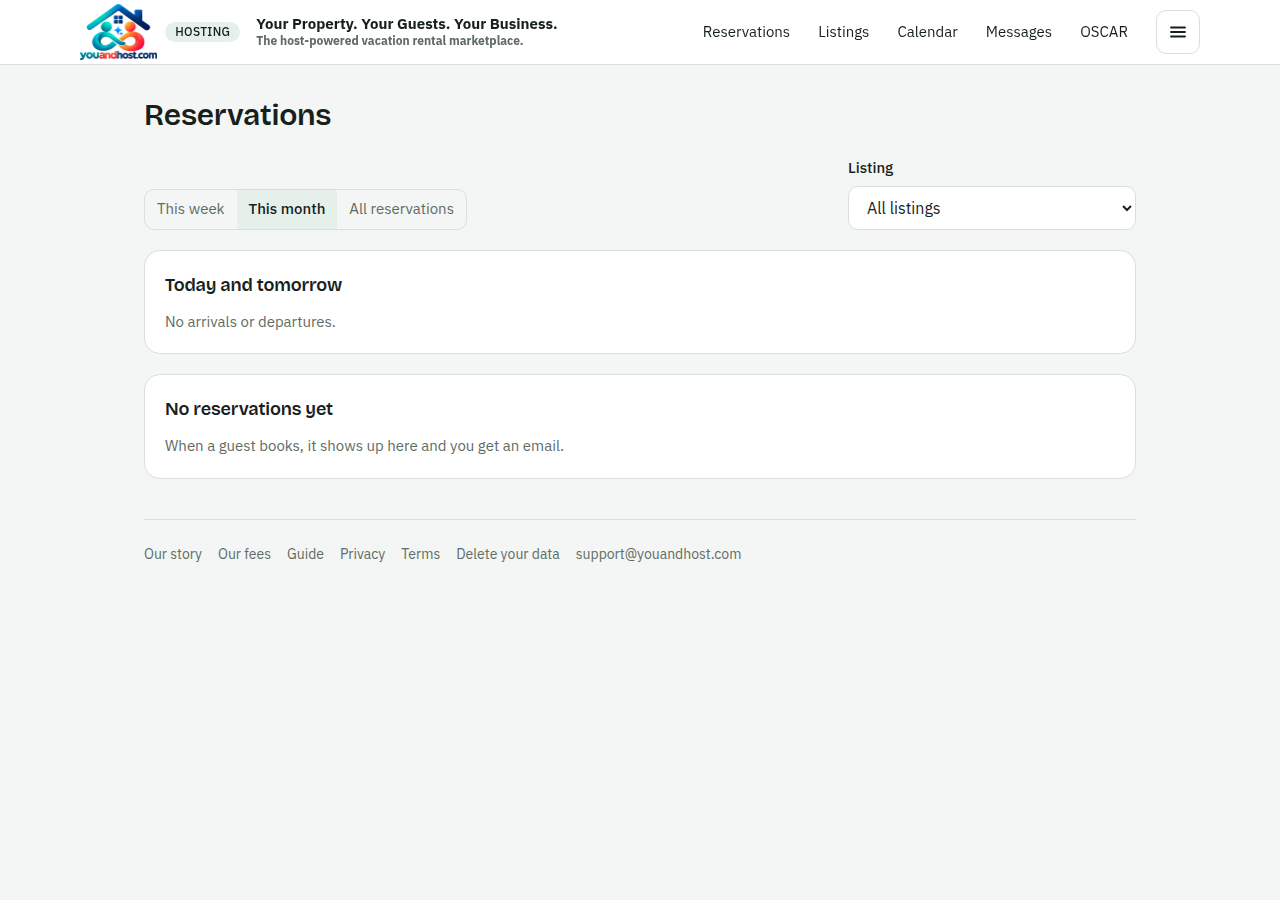The height and width of the screenshot is (900, 1280).
Task: Open the Listings page
Action: click(x=843, y=32)
